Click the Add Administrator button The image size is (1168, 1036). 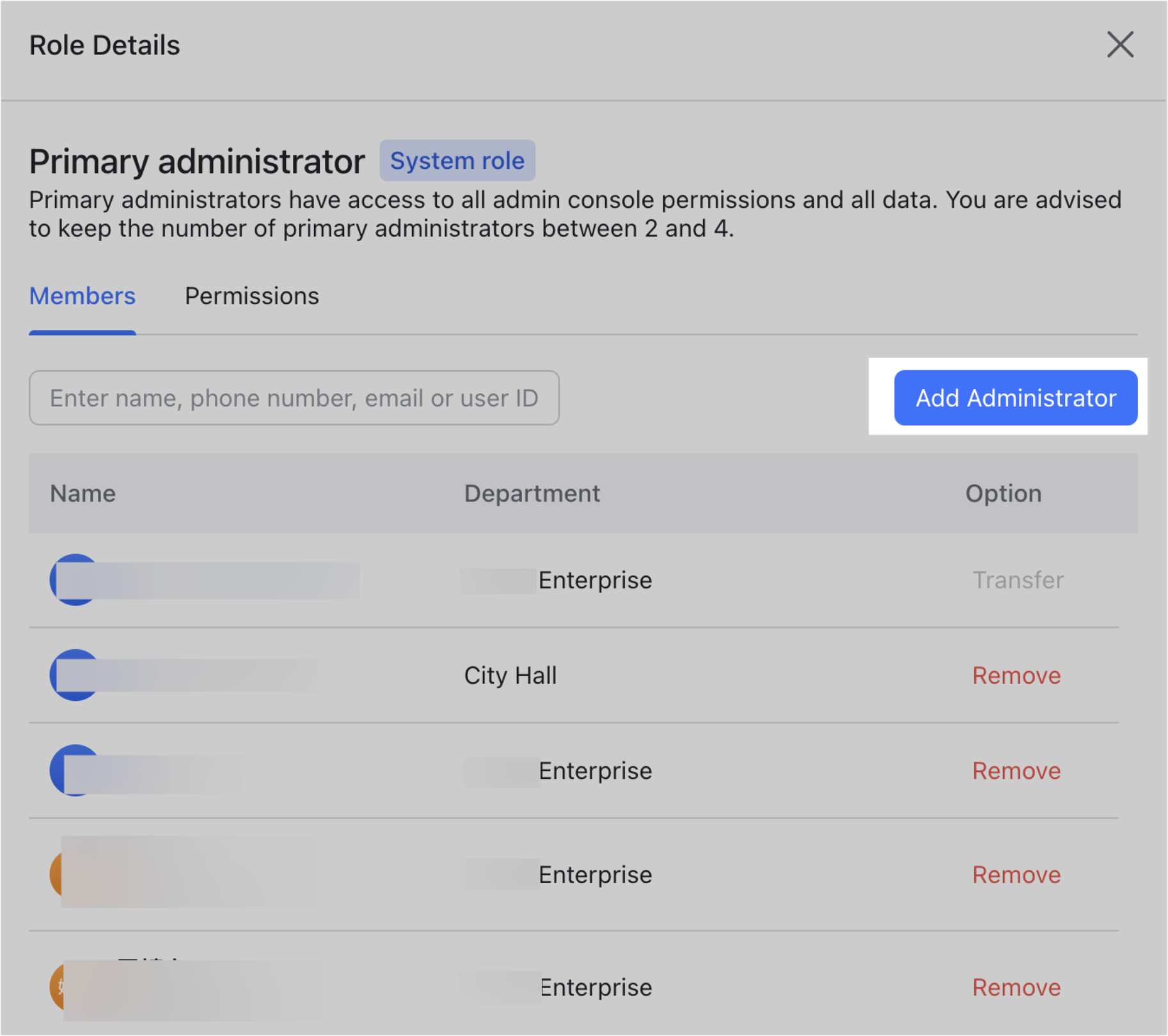(x=1015, y=398)
